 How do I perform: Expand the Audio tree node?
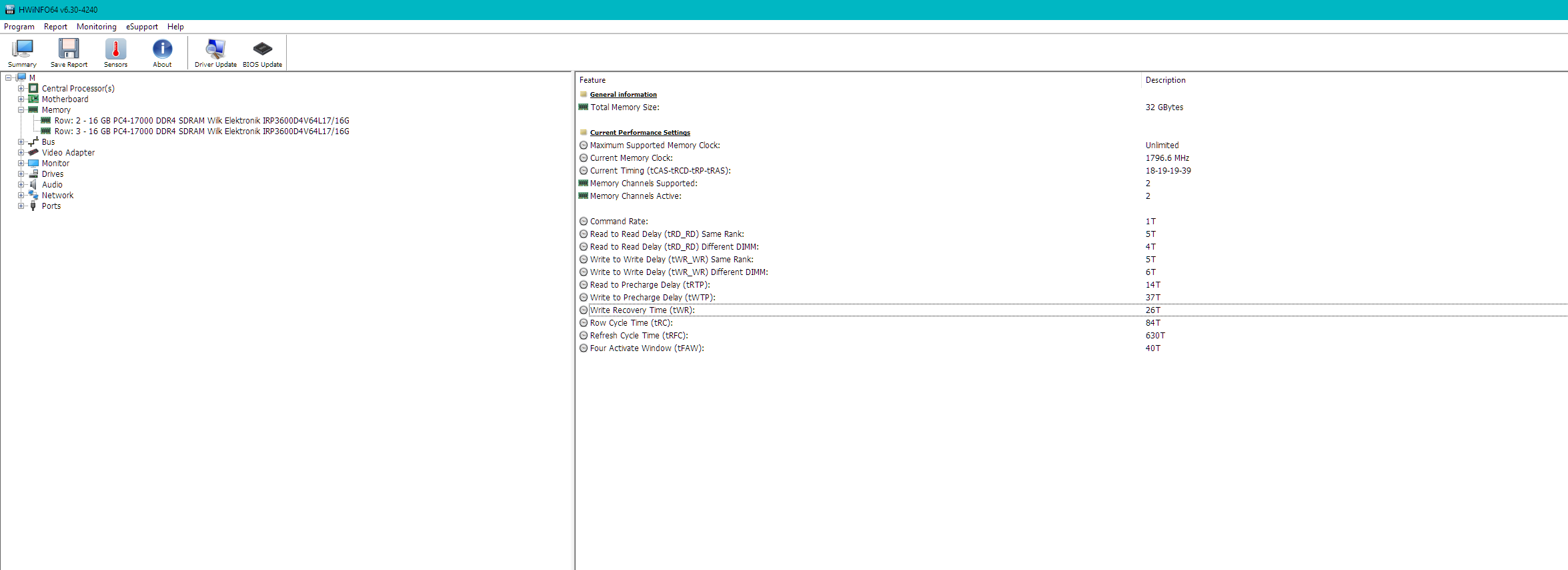click(x=21, y=184)
